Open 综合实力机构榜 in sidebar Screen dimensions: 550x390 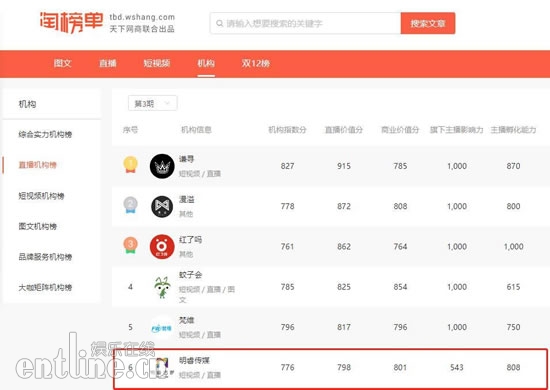click(x=45, y=134)
